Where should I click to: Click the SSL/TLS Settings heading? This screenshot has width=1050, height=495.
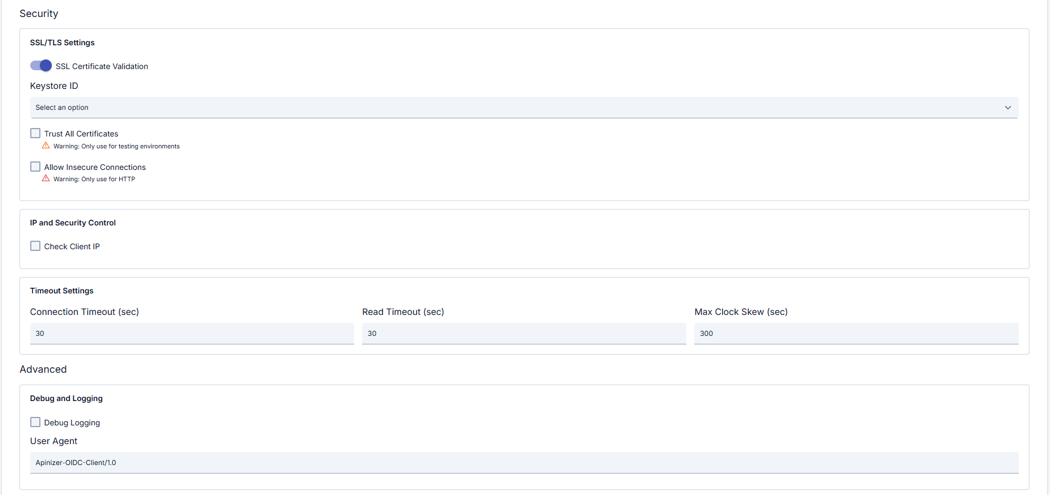[x=62, y=43]
